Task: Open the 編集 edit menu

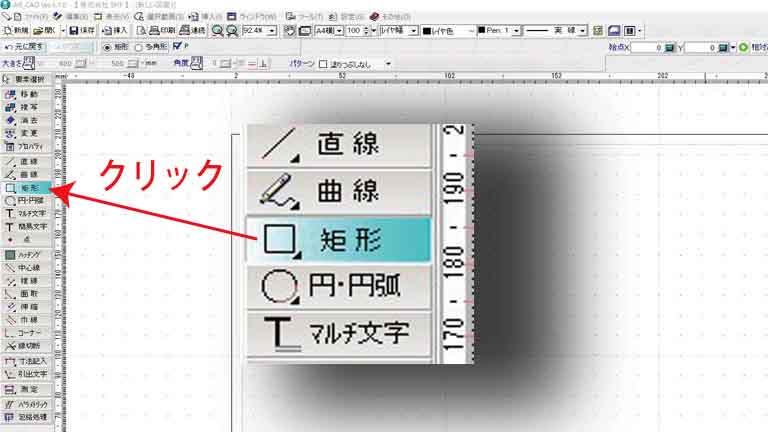Action: [72, 17]
